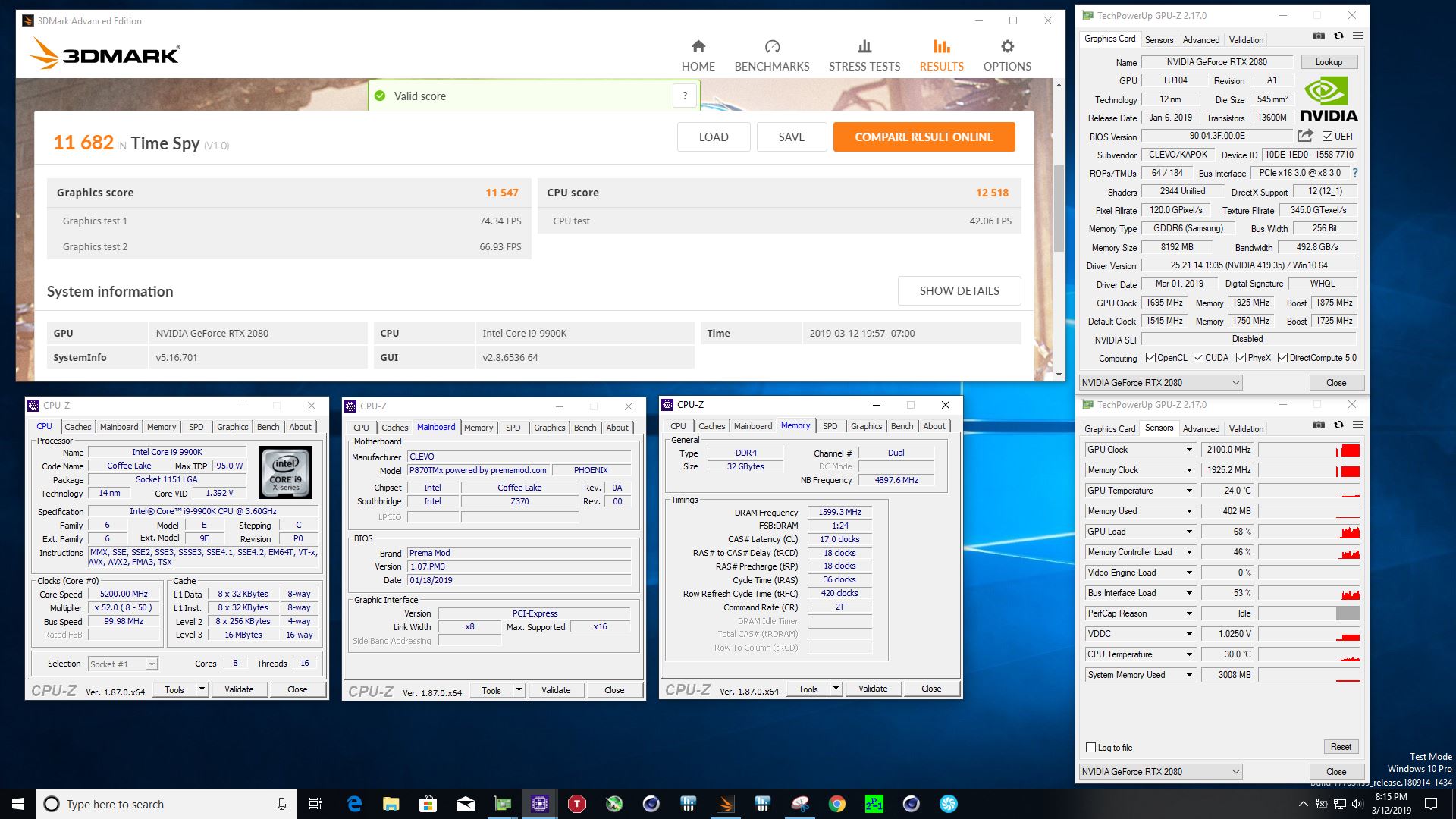This screenshot has width=1456, height=819.
Task: Click the LOAD button in 3DMark
Action: tap(714, 137)
